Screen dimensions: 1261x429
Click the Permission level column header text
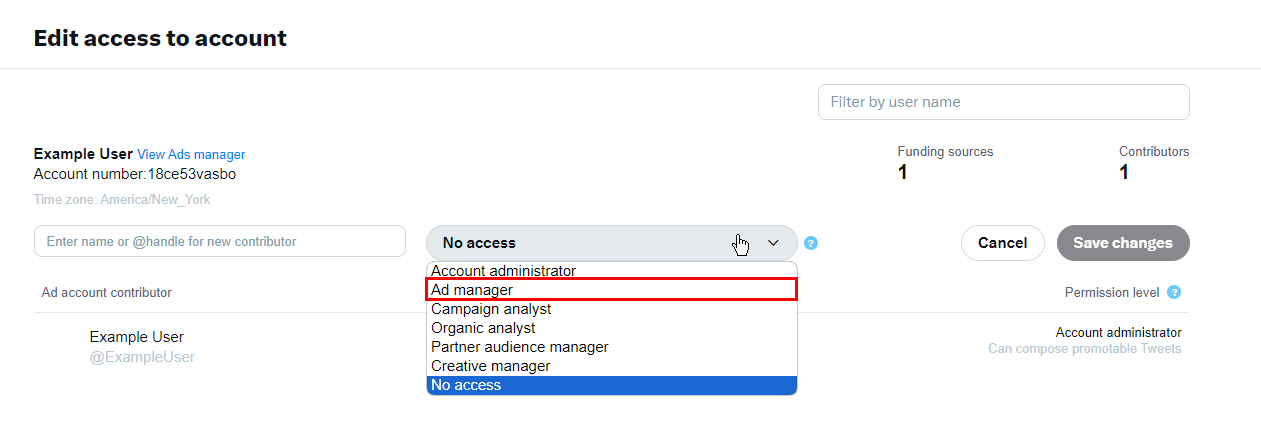click(1112, 292)
